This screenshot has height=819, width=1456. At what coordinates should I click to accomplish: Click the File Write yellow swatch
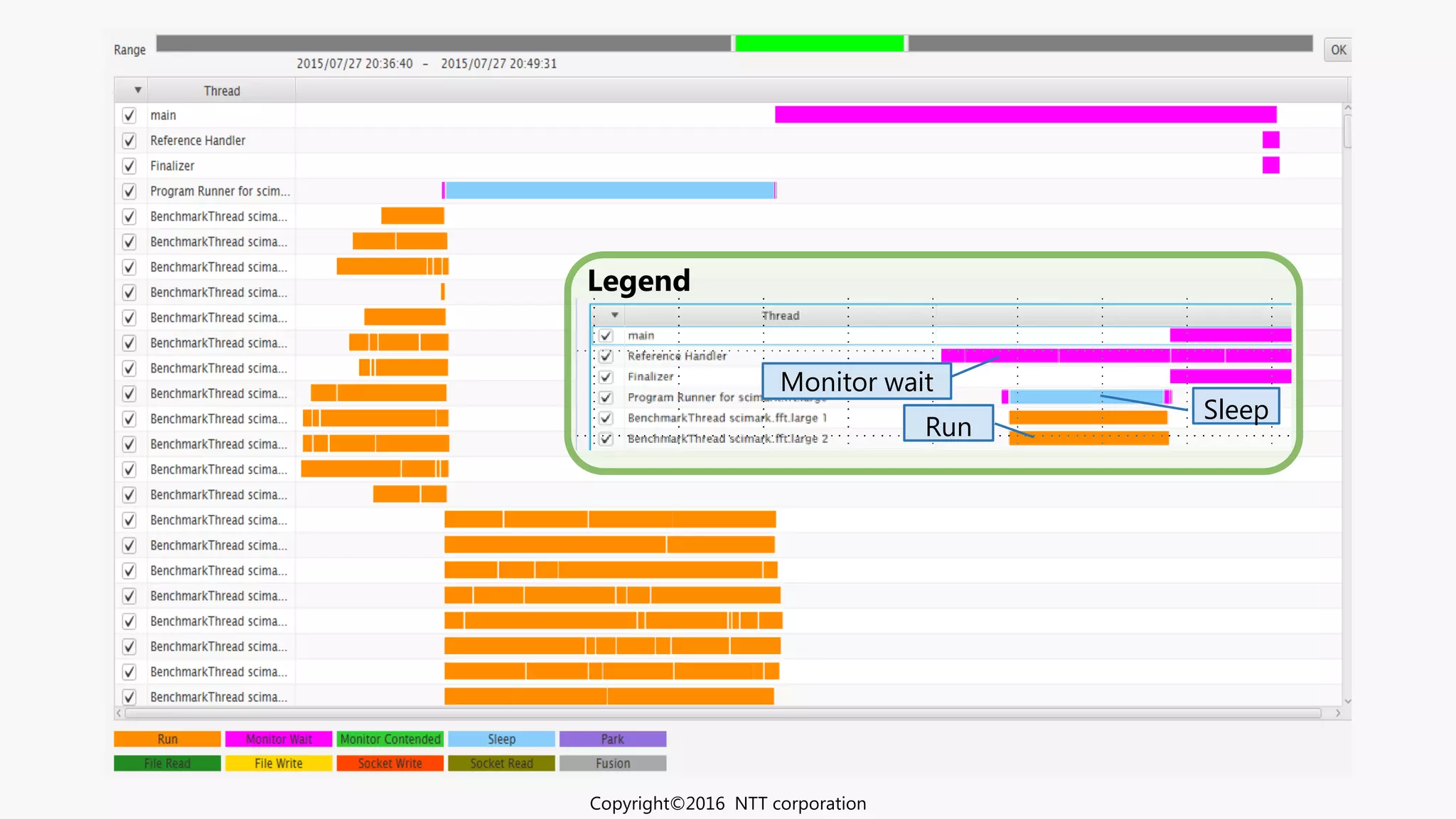tap(279, 764)
